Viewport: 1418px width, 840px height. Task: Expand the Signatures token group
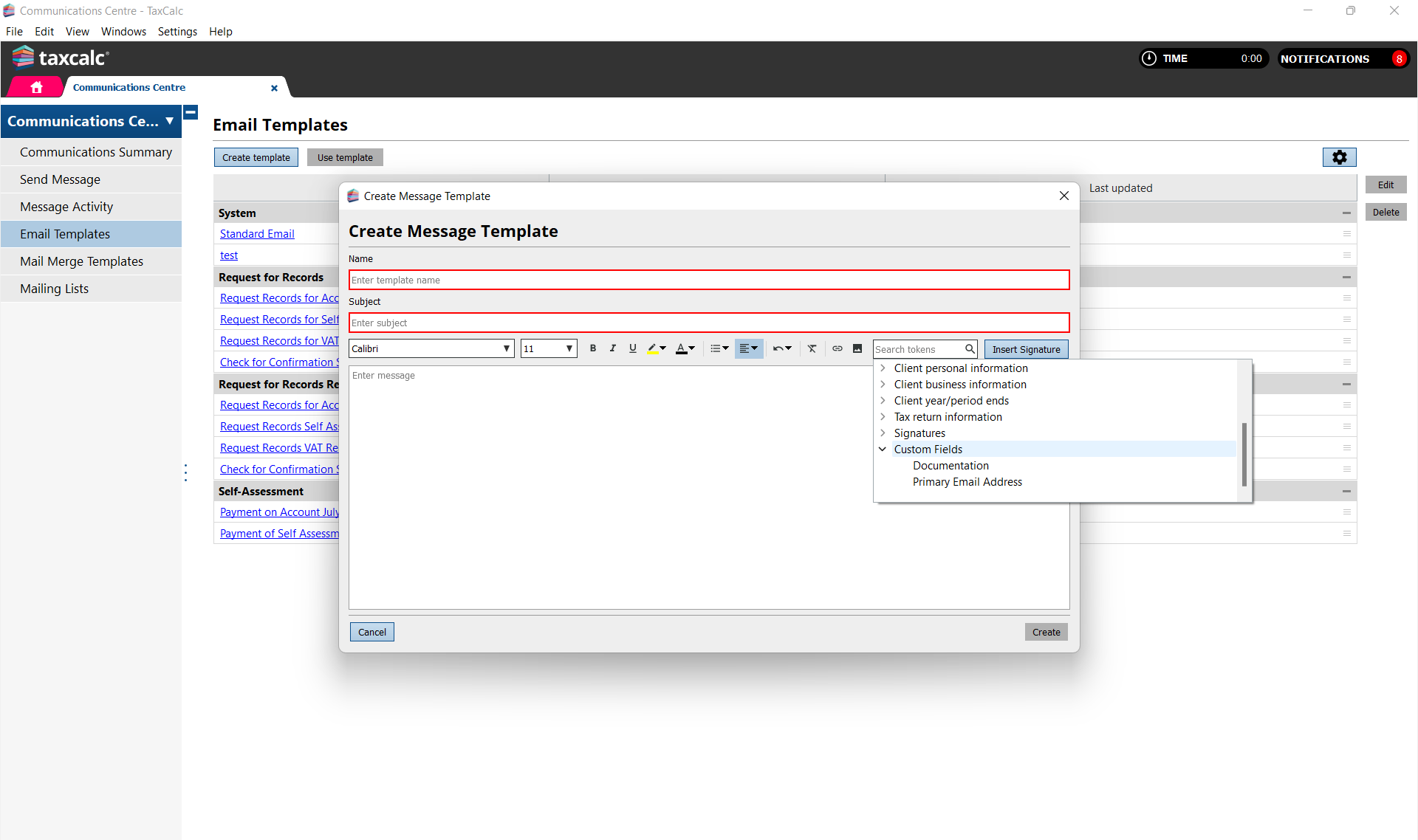pyautogui.click(x=883, y=433)
